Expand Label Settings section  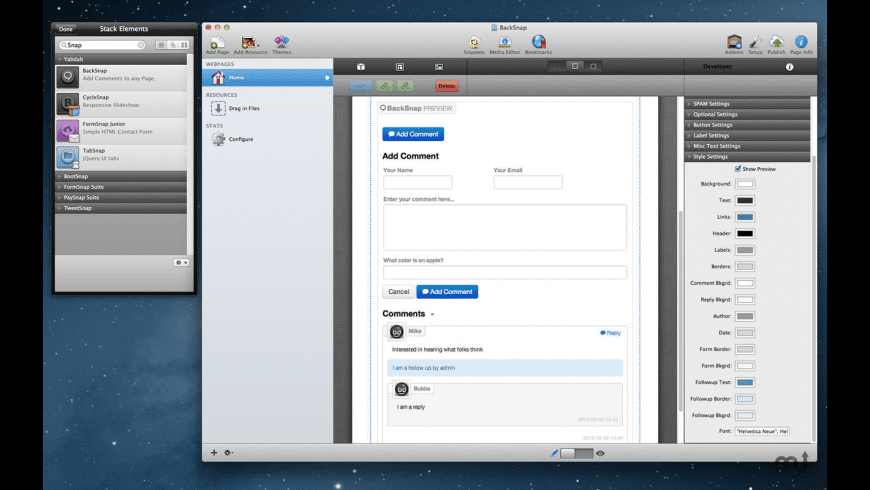click(x=747, y=135)
